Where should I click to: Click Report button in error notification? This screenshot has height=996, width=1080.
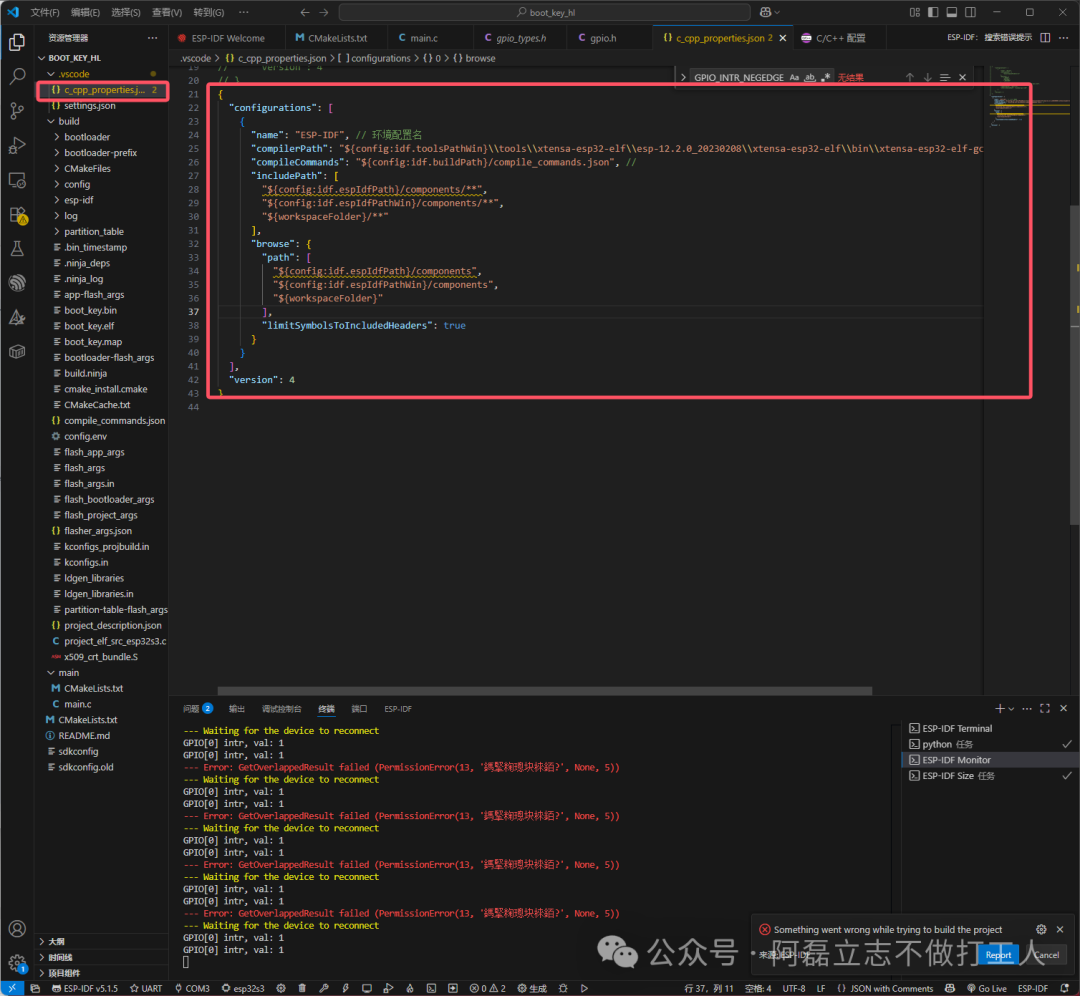[x=998, y=954]
